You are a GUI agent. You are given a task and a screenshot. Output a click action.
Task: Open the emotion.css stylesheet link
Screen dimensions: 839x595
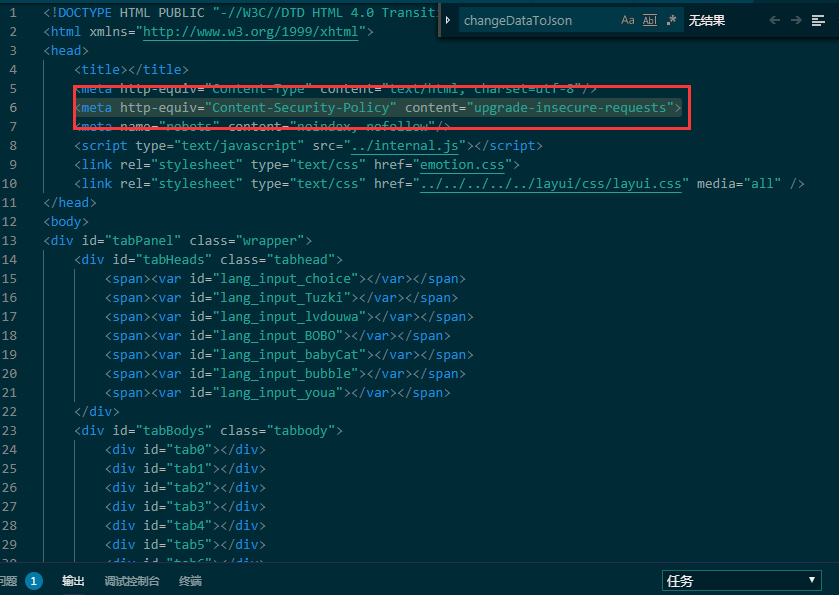pyautogui.click(x=462, y=165)
